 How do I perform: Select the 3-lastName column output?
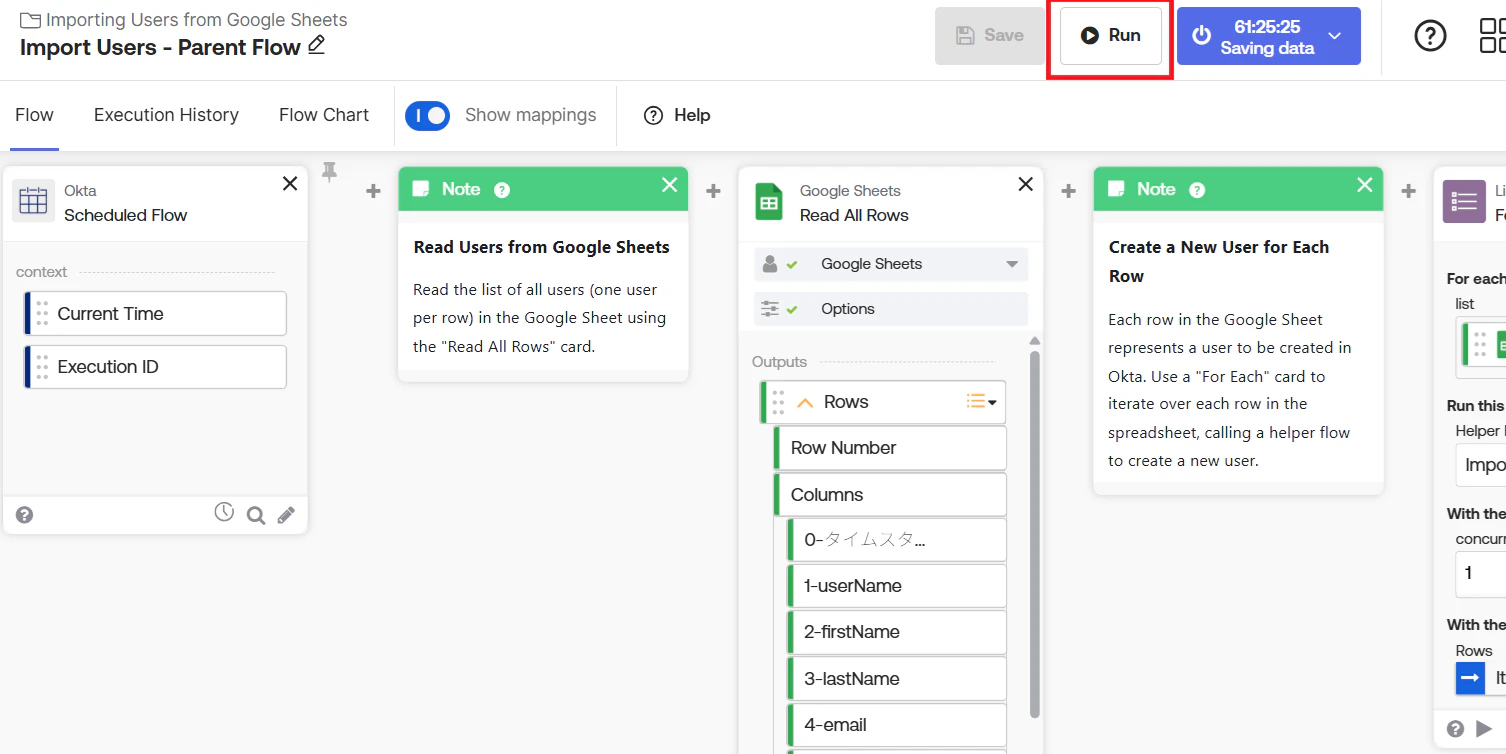897,679
